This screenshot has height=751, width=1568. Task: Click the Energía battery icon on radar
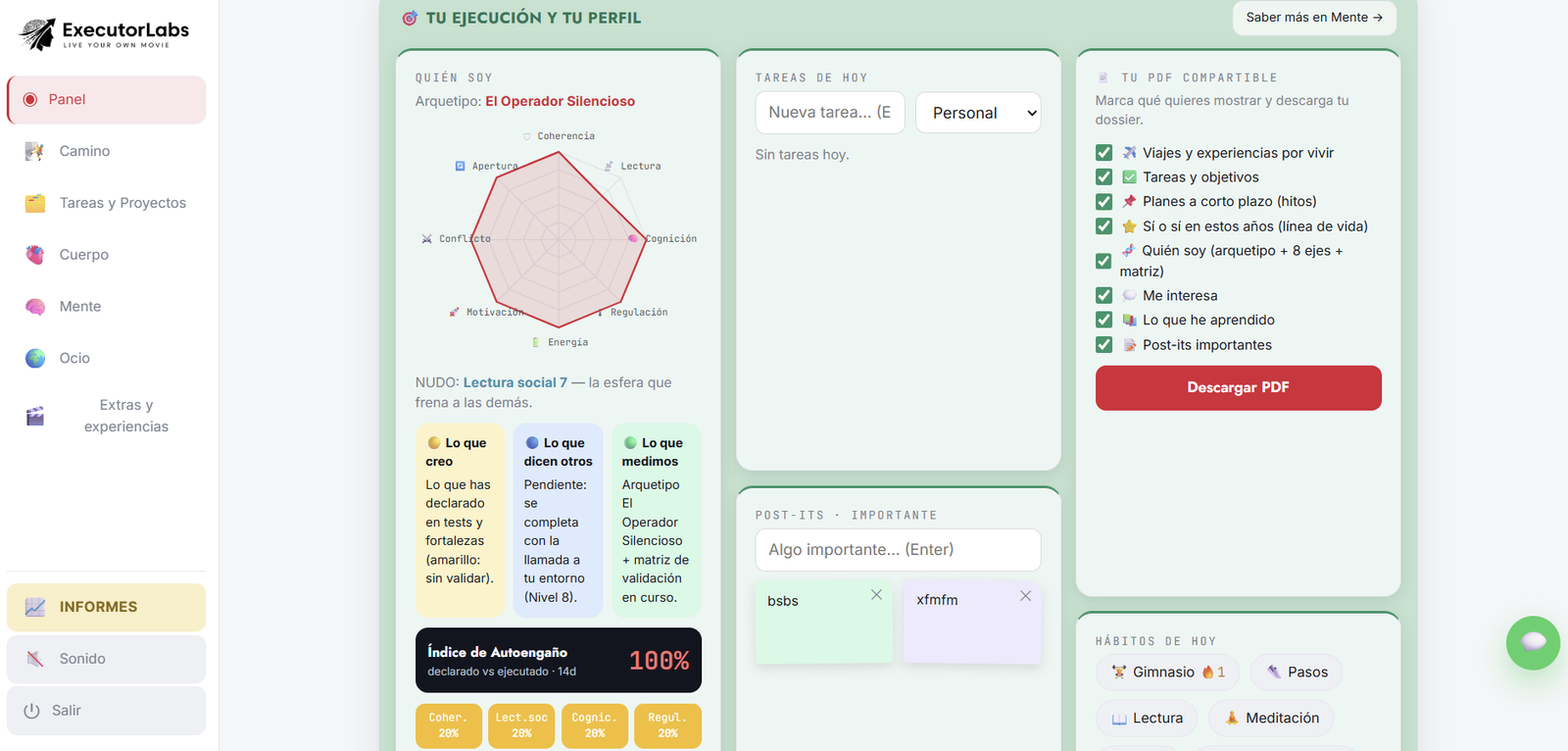[x=535, y=342]
